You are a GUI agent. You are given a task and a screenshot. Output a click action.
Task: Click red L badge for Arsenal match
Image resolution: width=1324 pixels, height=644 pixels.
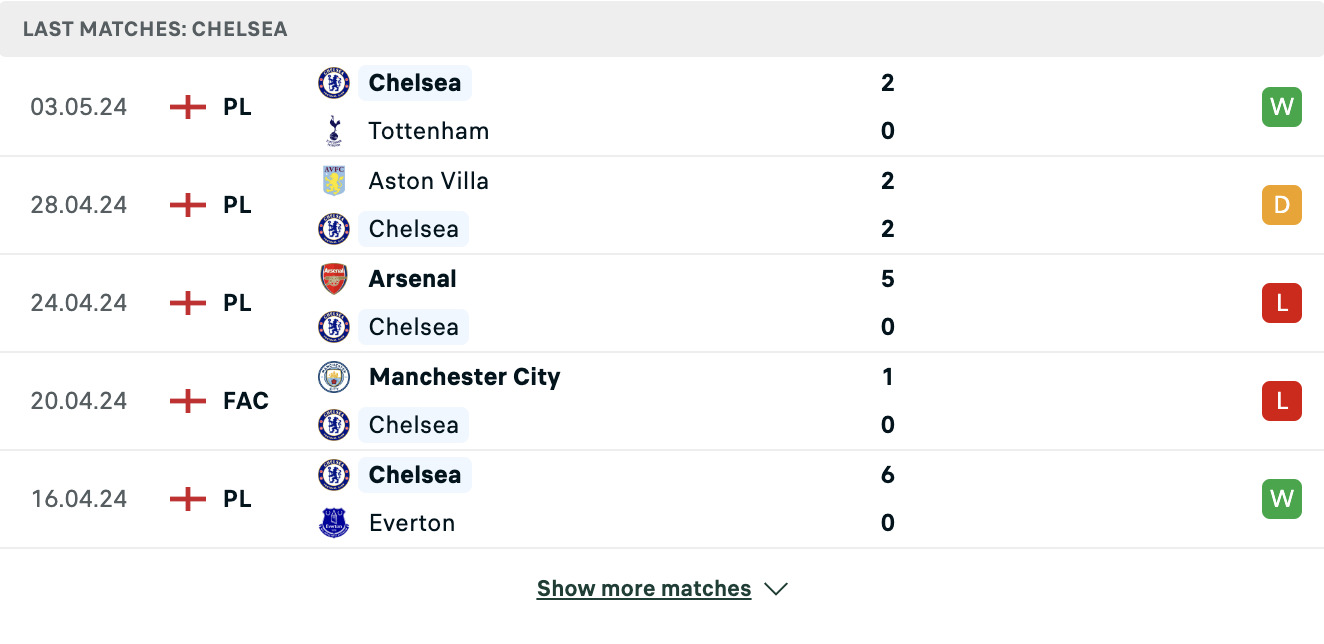pos(1282,303)
